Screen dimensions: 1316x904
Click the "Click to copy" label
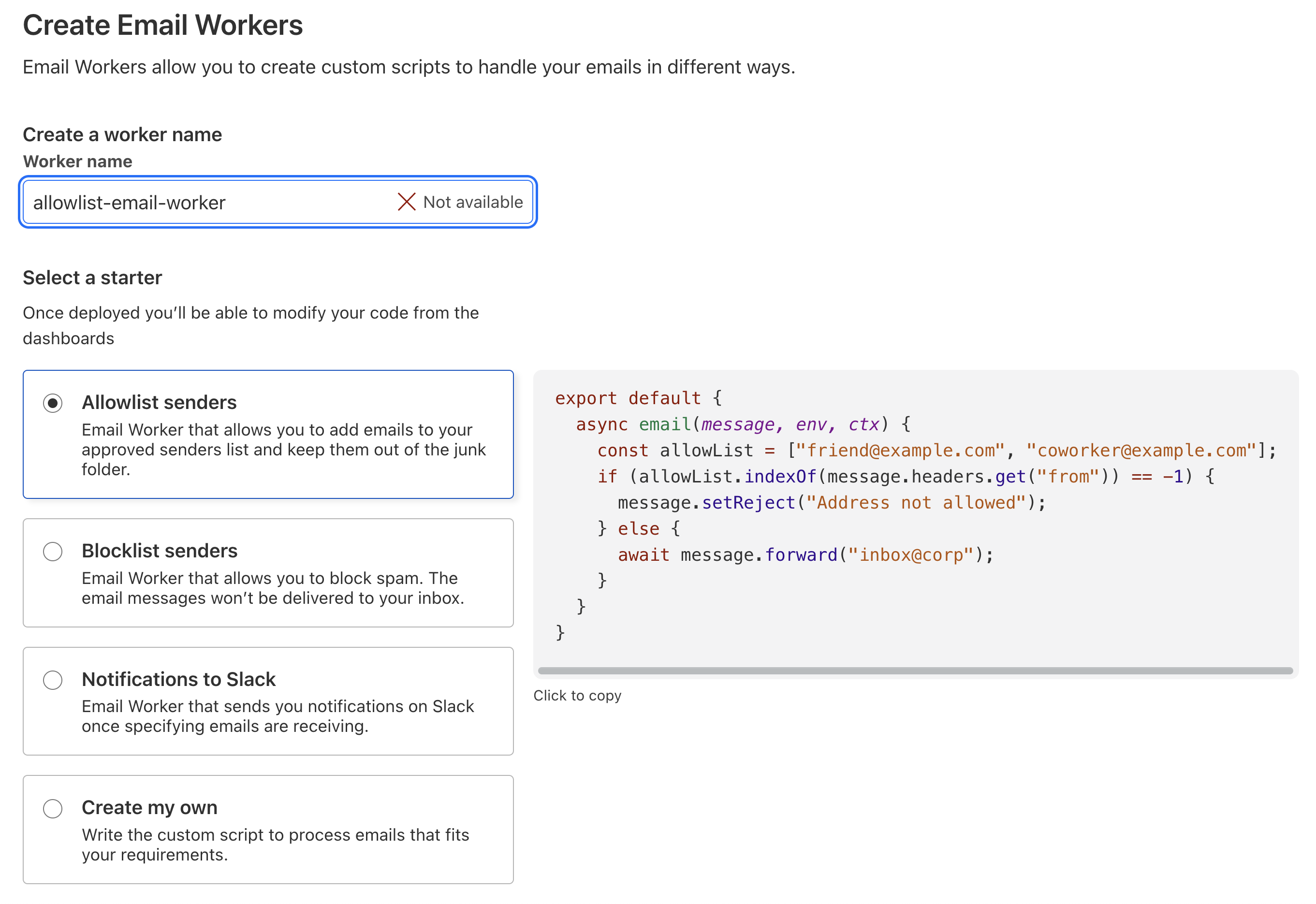577,695
